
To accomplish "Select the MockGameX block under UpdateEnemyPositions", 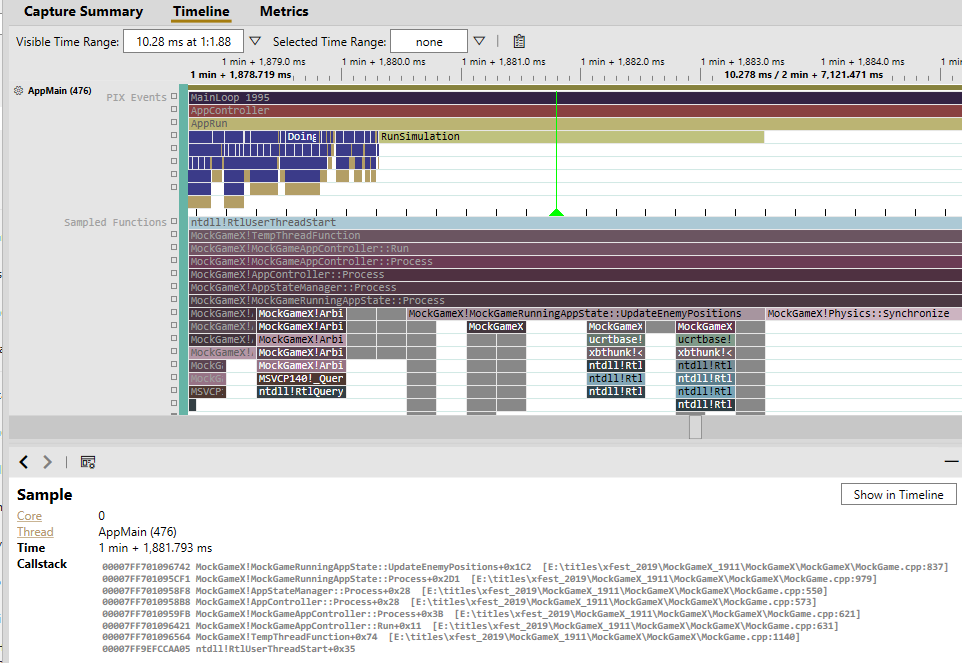I will point(496,326).
